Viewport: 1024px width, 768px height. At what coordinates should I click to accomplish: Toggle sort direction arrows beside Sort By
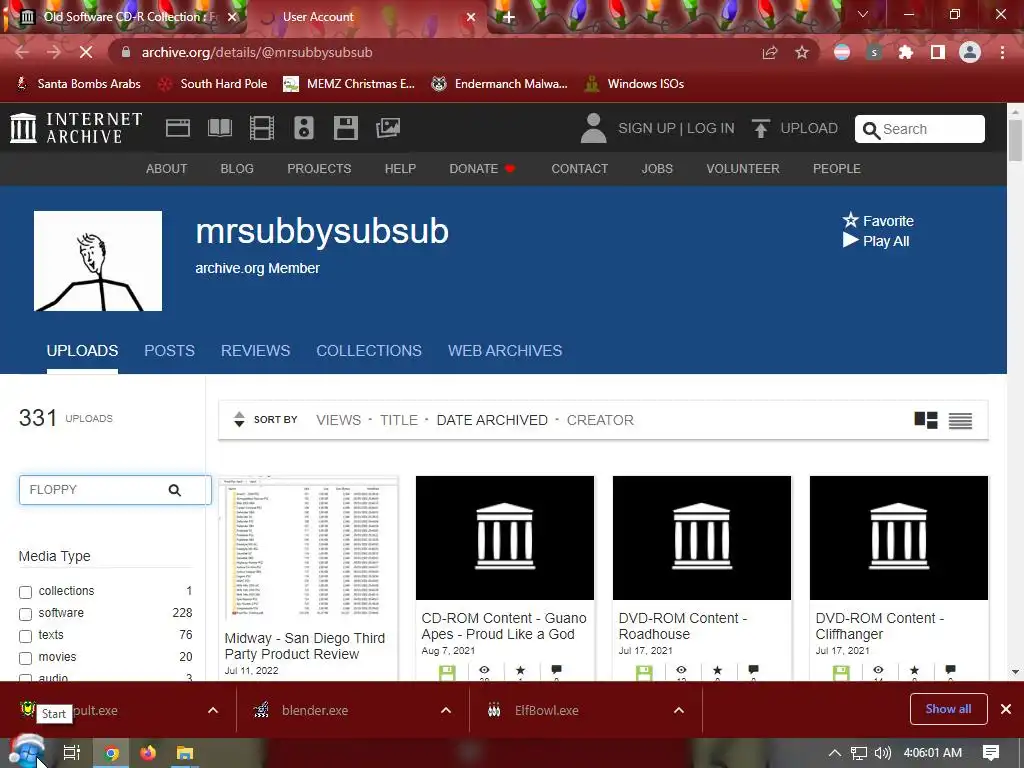[x=239, y=419]
